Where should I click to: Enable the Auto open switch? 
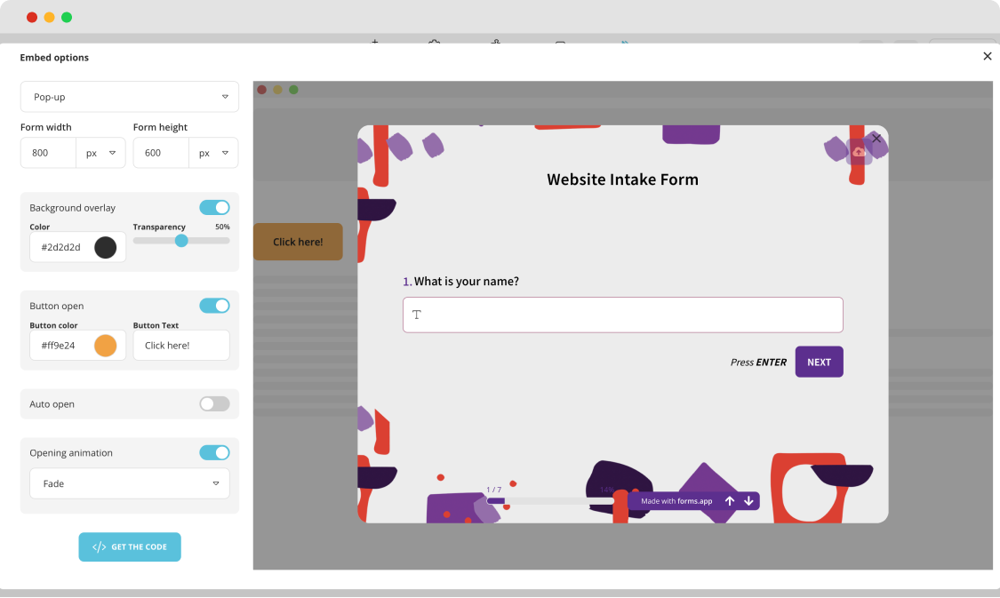213,403
